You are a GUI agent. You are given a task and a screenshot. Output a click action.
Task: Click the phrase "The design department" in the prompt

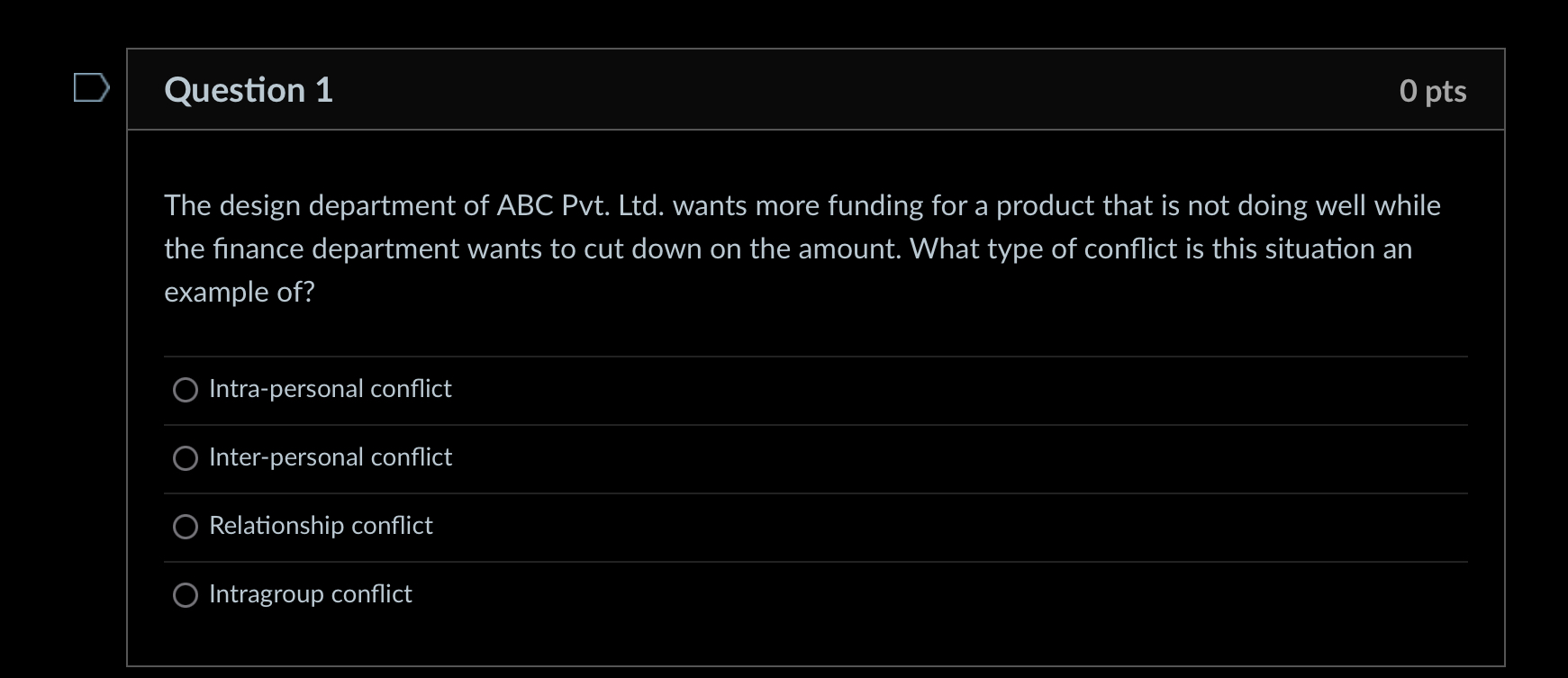click(x=310, y=206)
